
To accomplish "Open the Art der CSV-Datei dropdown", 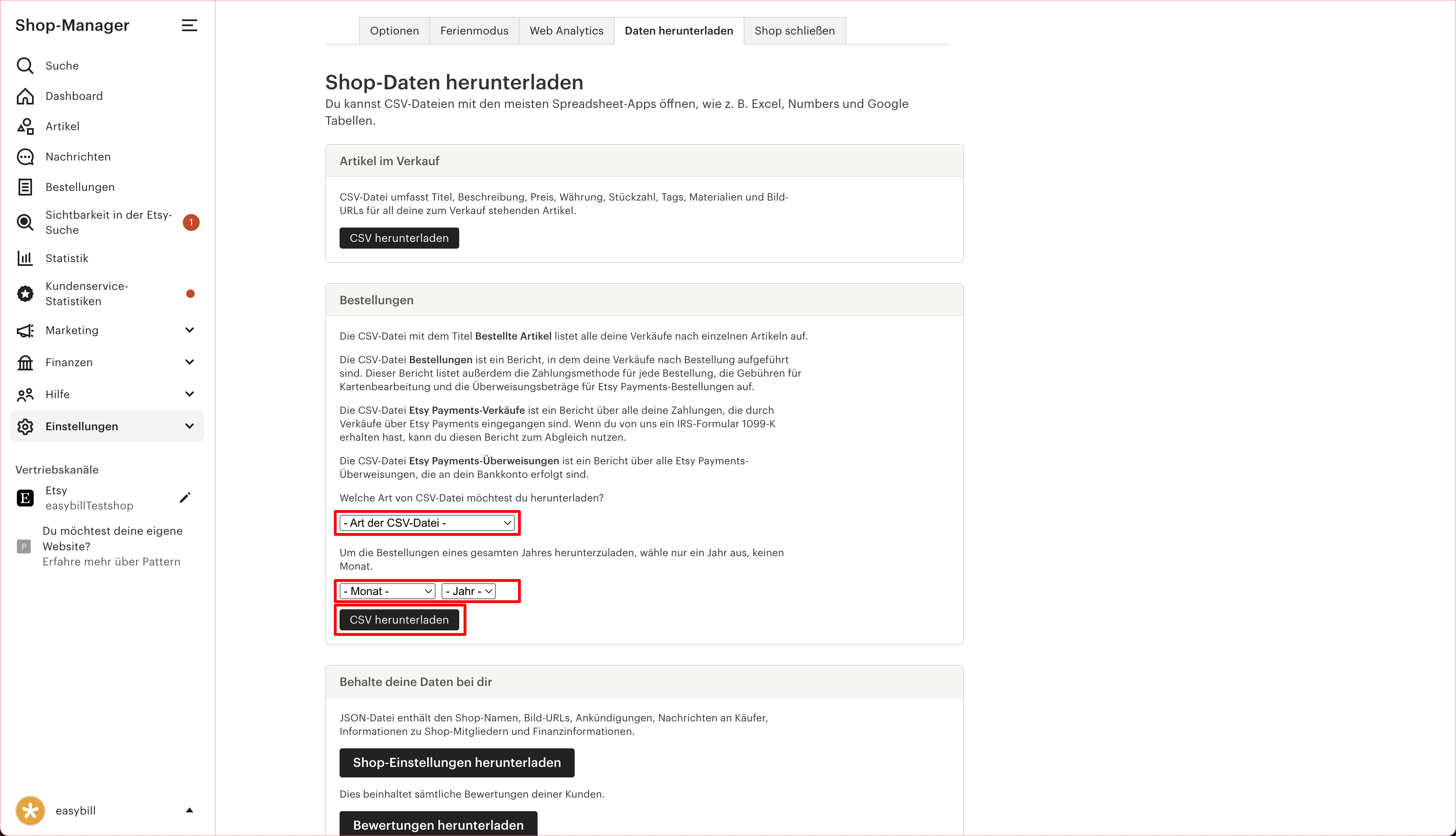I will point(427,523).
